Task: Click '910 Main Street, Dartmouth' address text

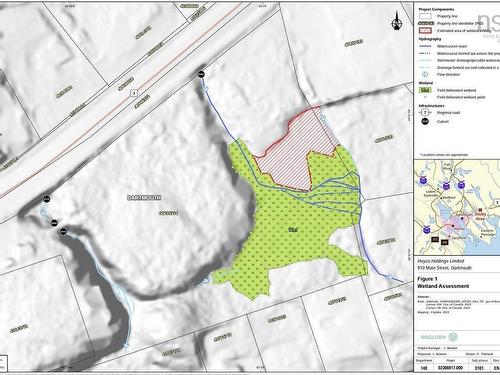Action: tap(444, 268)
